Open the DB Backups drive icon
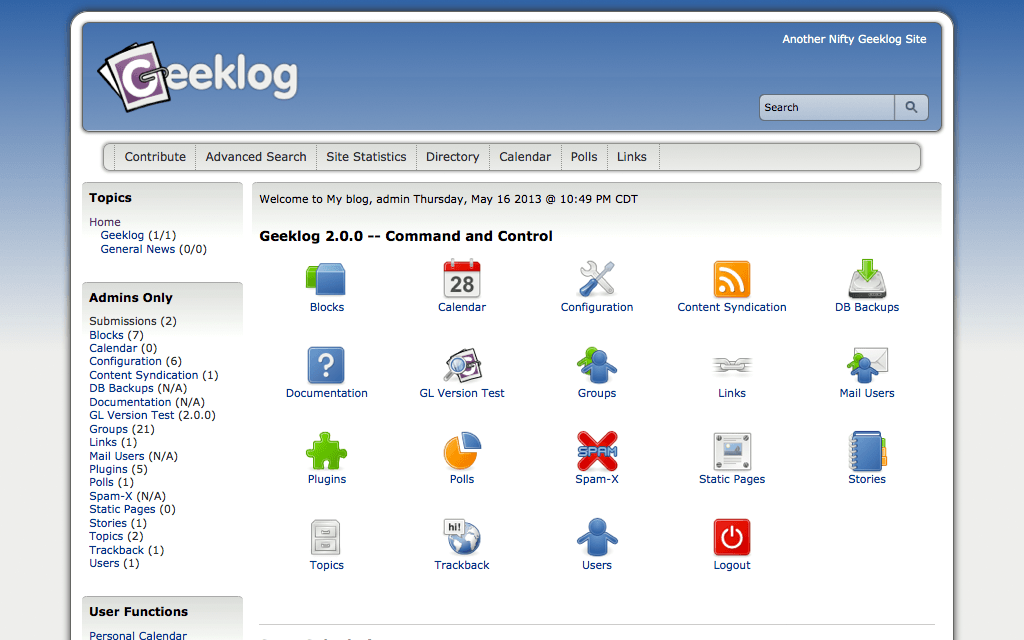Image resolution: width=1024 pixels, height=640 pixels. 867,279
